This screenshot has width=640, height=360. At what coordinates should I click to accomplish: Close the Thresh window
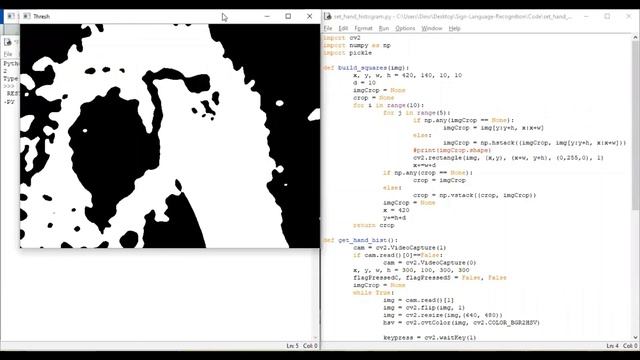pos(309,16)
